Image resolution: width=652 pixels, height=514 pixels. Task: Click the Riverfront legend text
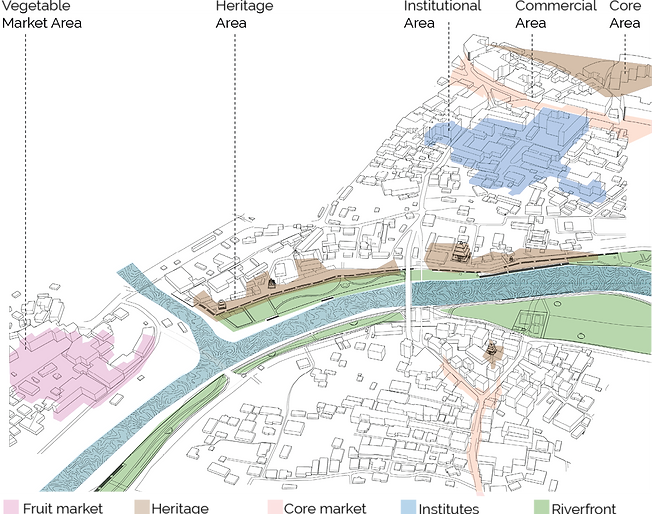tap(584, 508)
